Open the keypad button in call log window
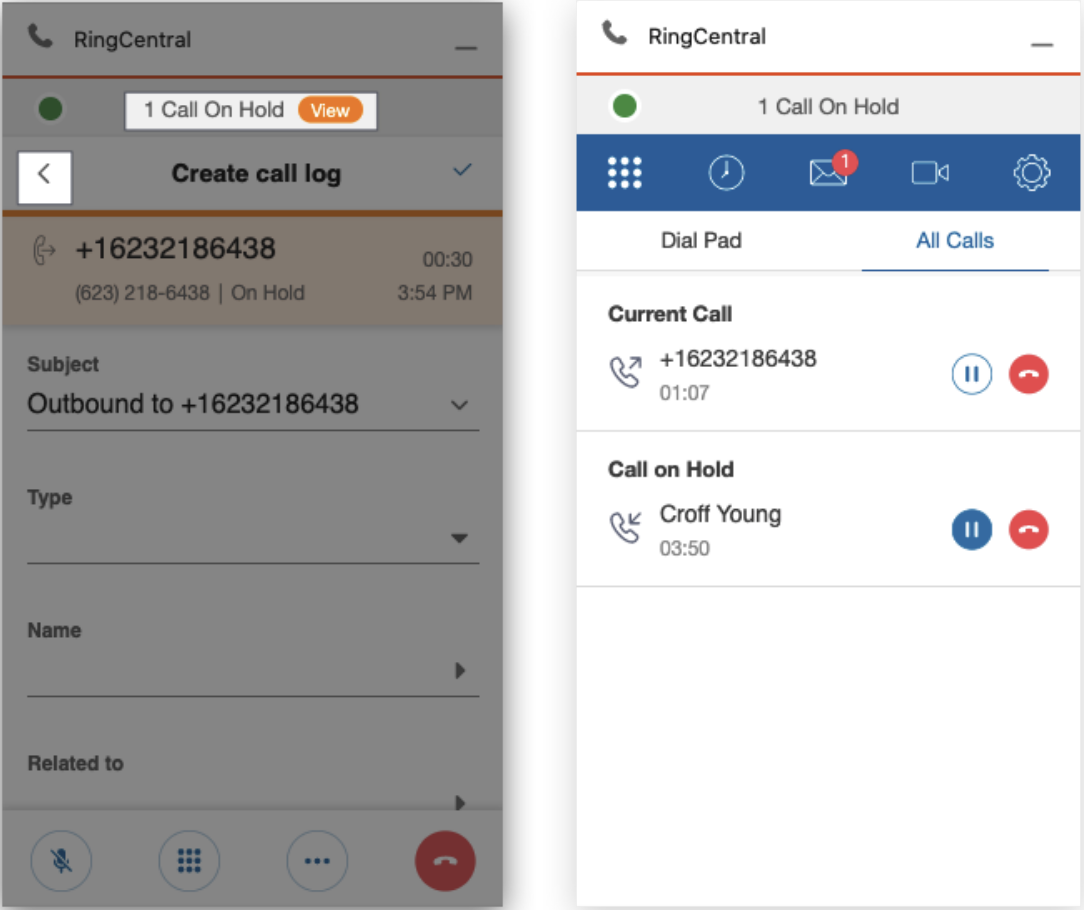Image resolution: width=1084 pixels, height=910 pixels. tap(189, 861)
